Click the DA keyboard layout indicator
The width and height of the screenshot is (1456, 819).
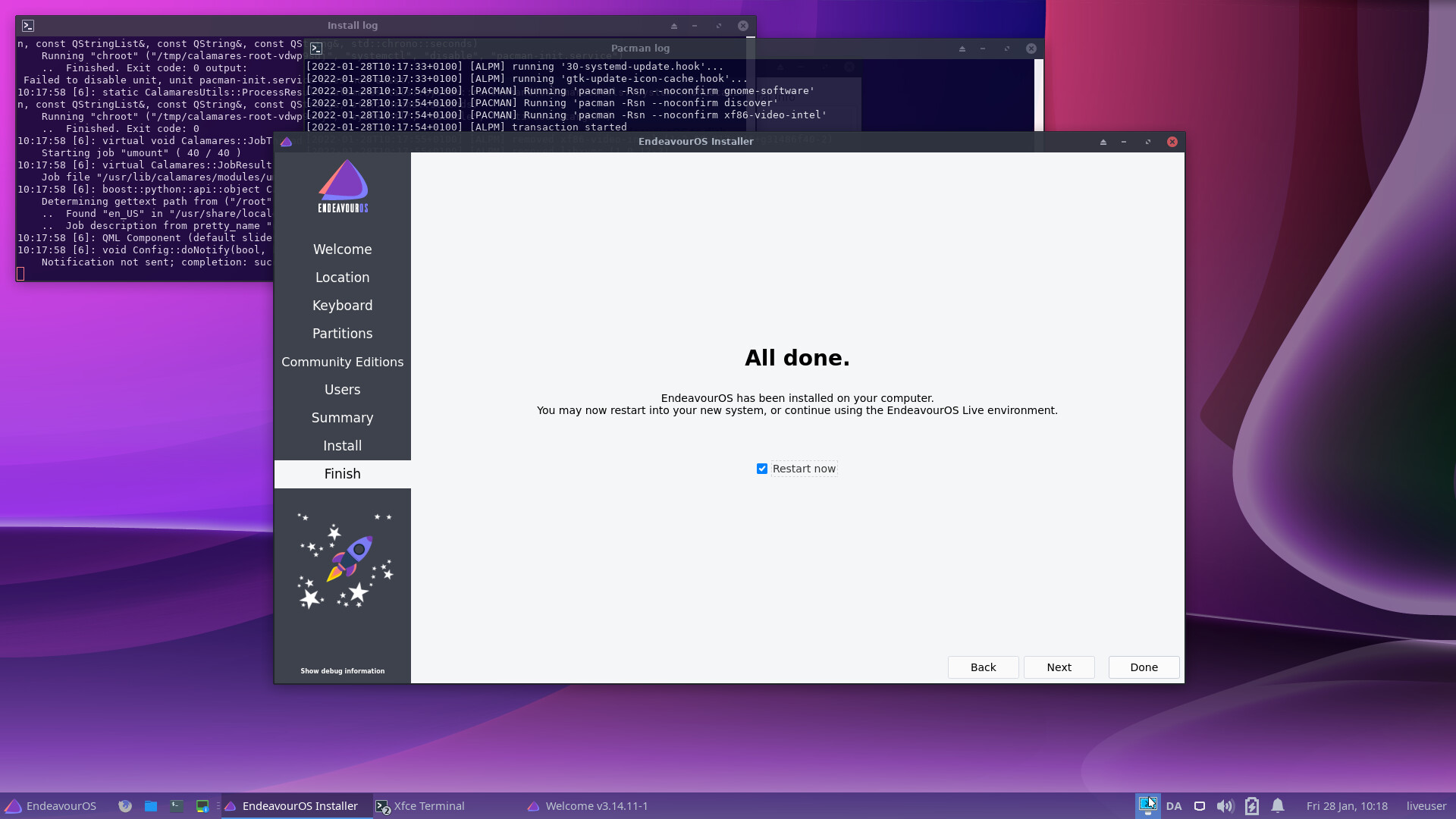click(1174, 806)
